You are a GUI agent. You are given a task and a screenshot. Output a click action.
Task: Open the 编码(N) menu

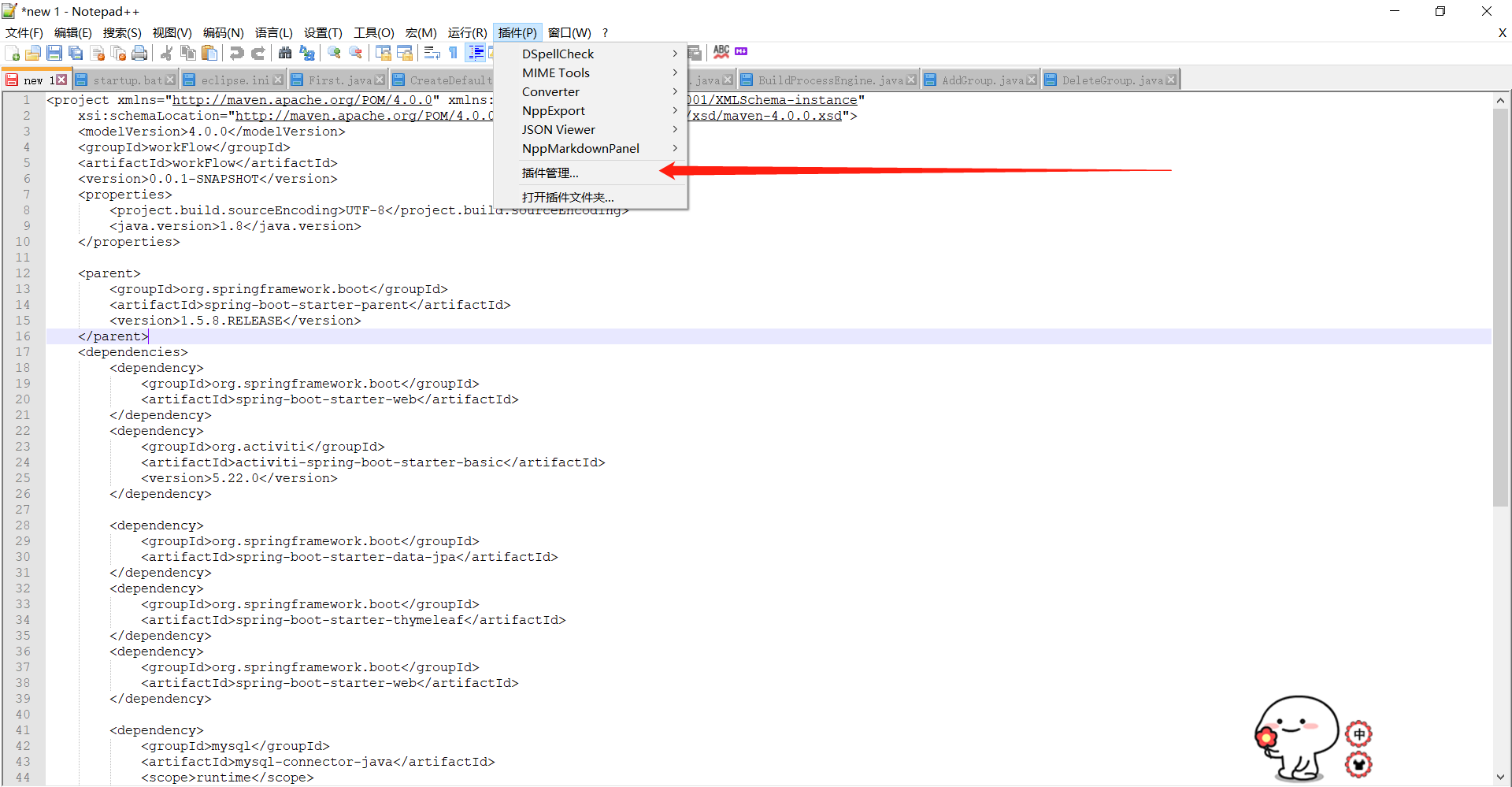tap(223, 32)
